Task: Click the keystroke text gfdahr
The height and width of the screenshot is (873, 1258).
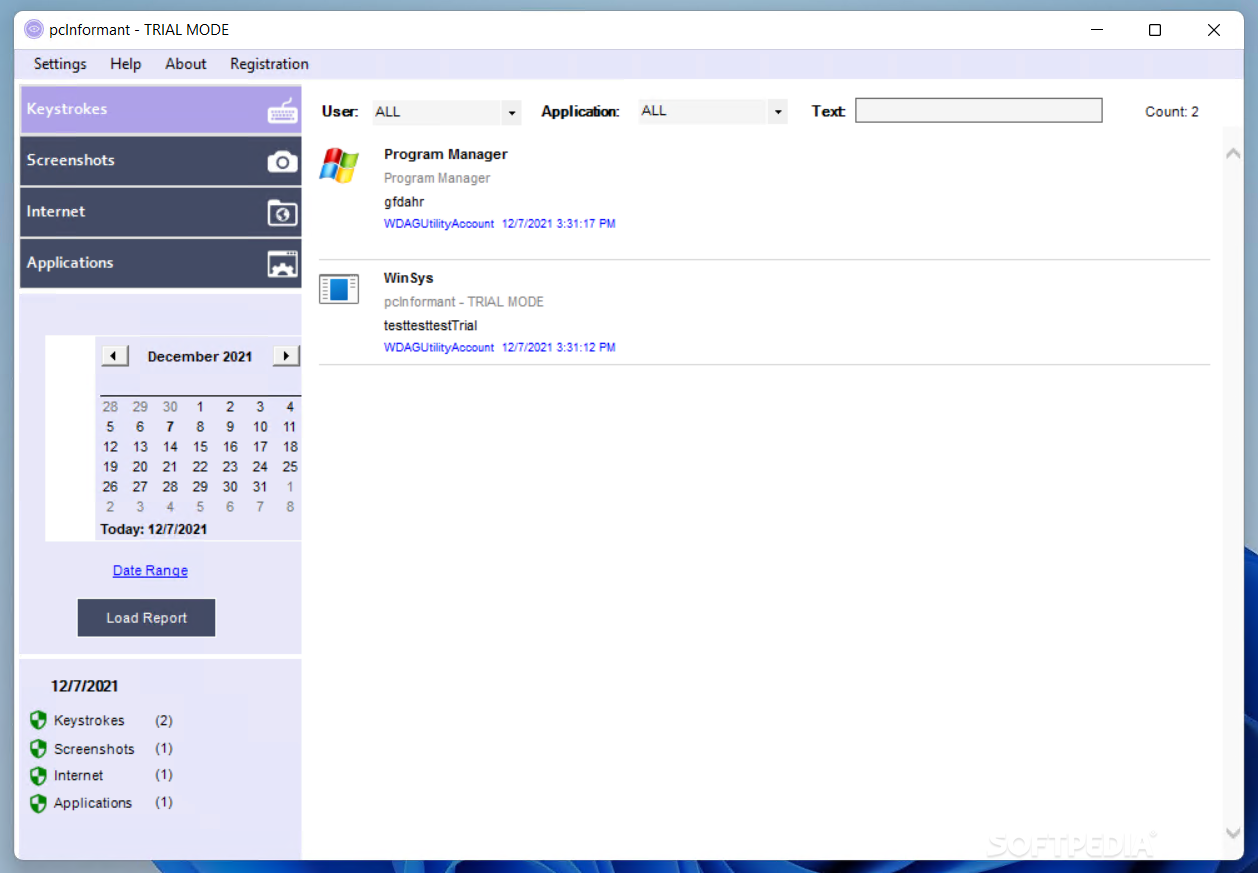Action: (x=404, y=202)
